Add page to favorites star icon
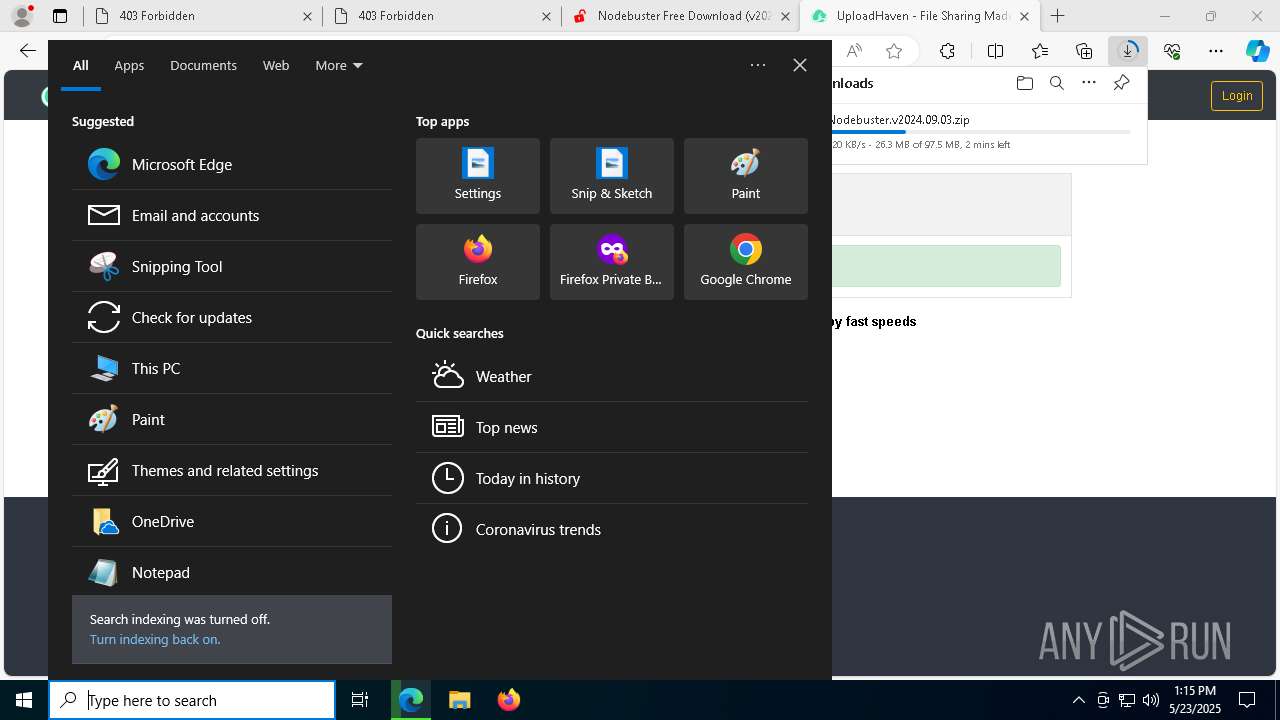The image size is (1280, 720). pos(894,51)
